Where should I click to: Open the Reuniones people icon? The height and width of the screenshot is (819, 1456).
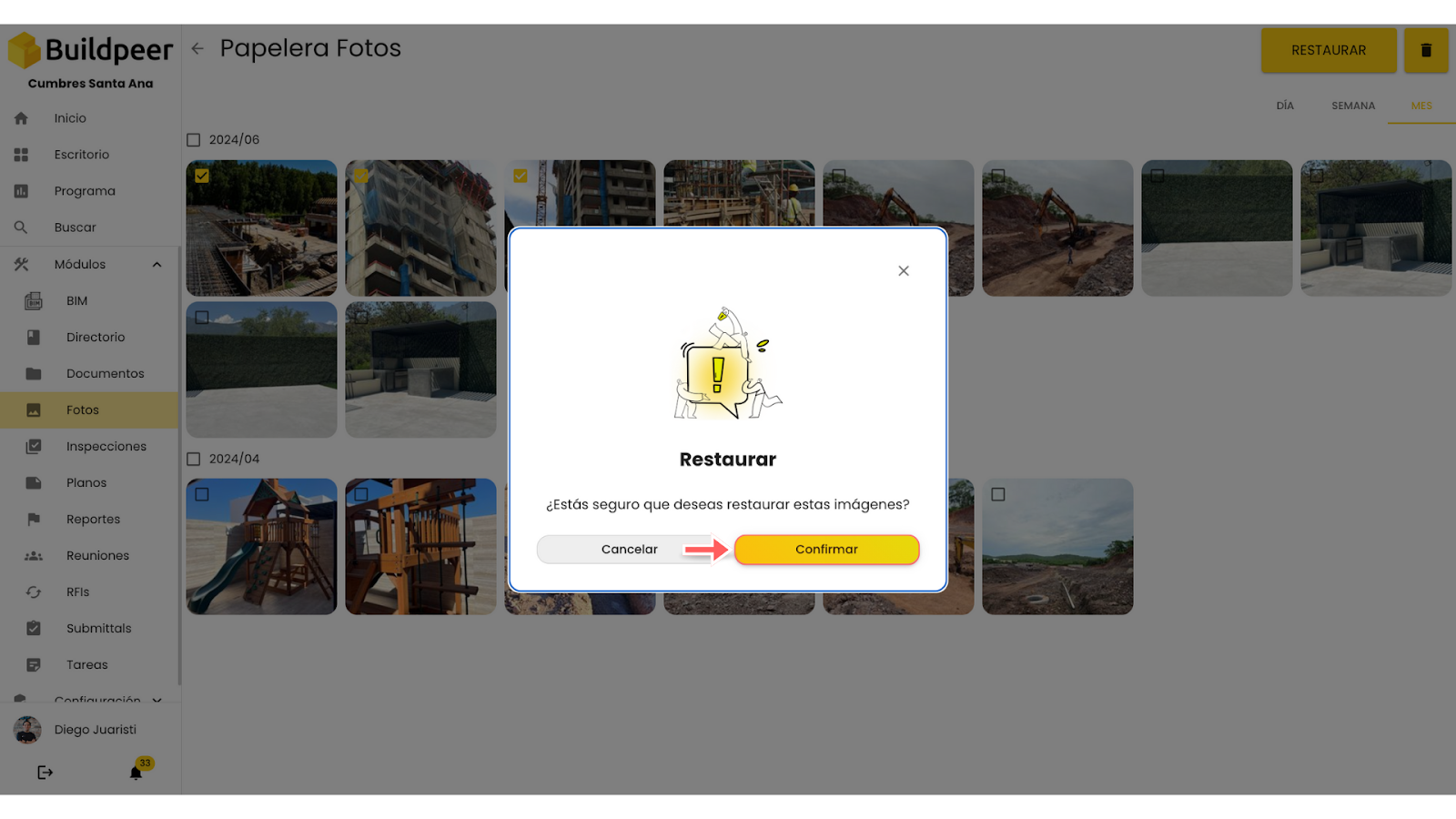click(x=34, y=555)
